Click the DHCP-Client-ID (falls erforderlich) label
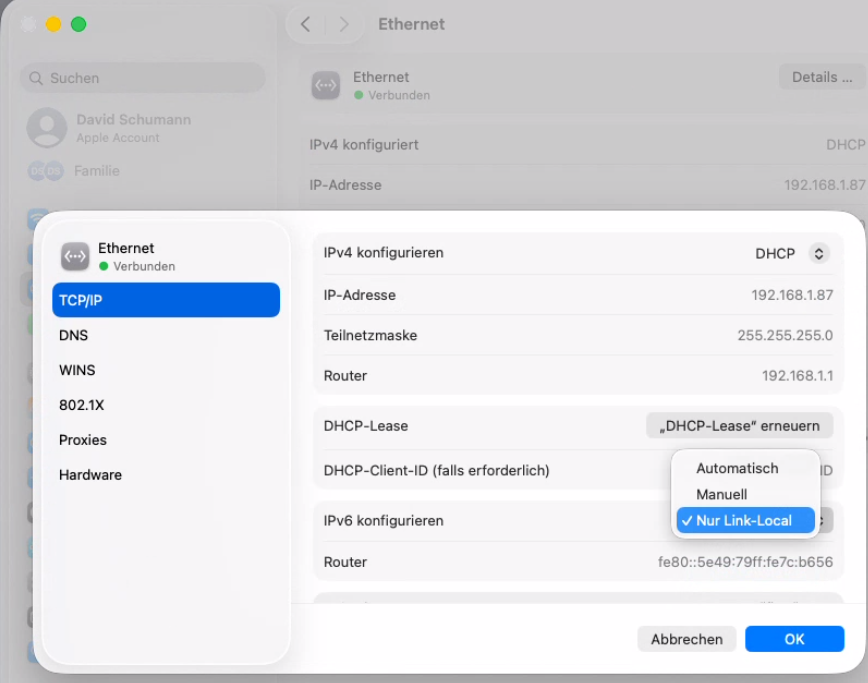This screenshot has width=868, height=683. [x=436, y=470]
